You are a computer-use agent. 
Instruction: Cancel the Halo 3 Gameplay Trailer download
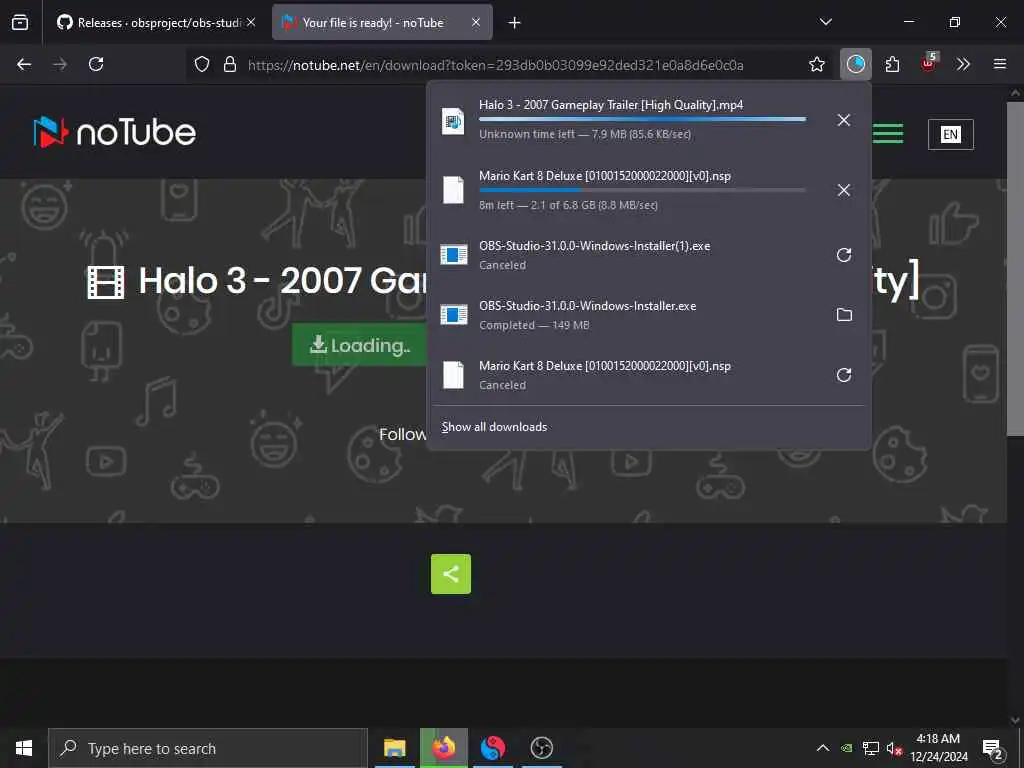[844, 120]
